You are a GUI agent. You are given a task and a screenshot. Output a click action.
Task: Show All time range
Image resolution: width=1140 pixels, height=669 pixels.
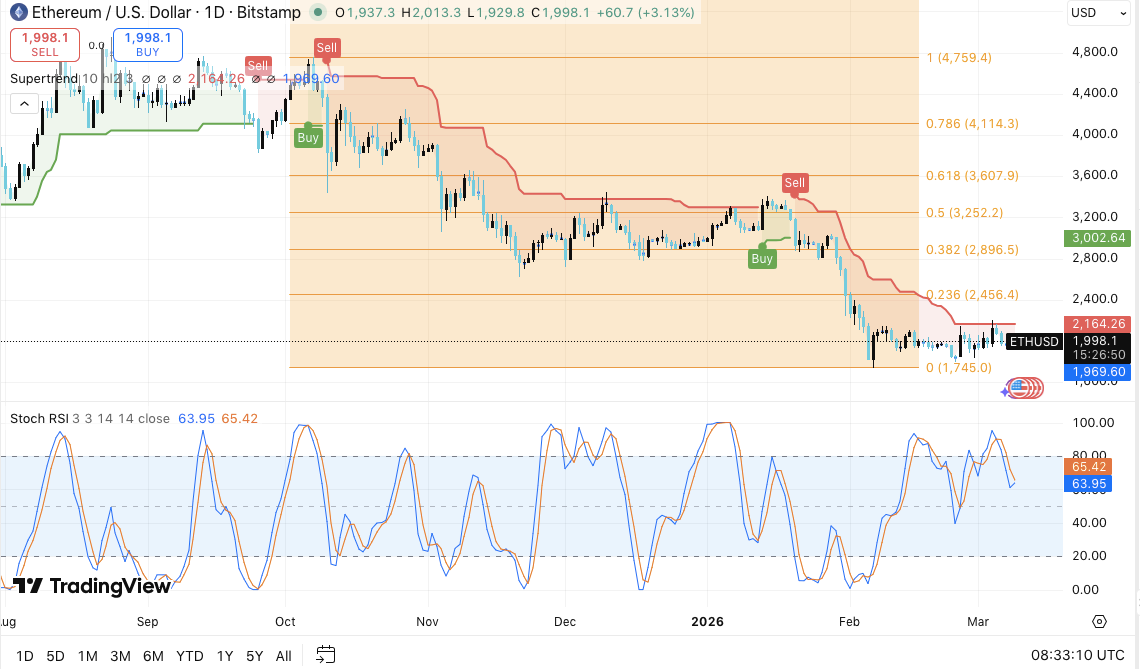tap(284, 656)
